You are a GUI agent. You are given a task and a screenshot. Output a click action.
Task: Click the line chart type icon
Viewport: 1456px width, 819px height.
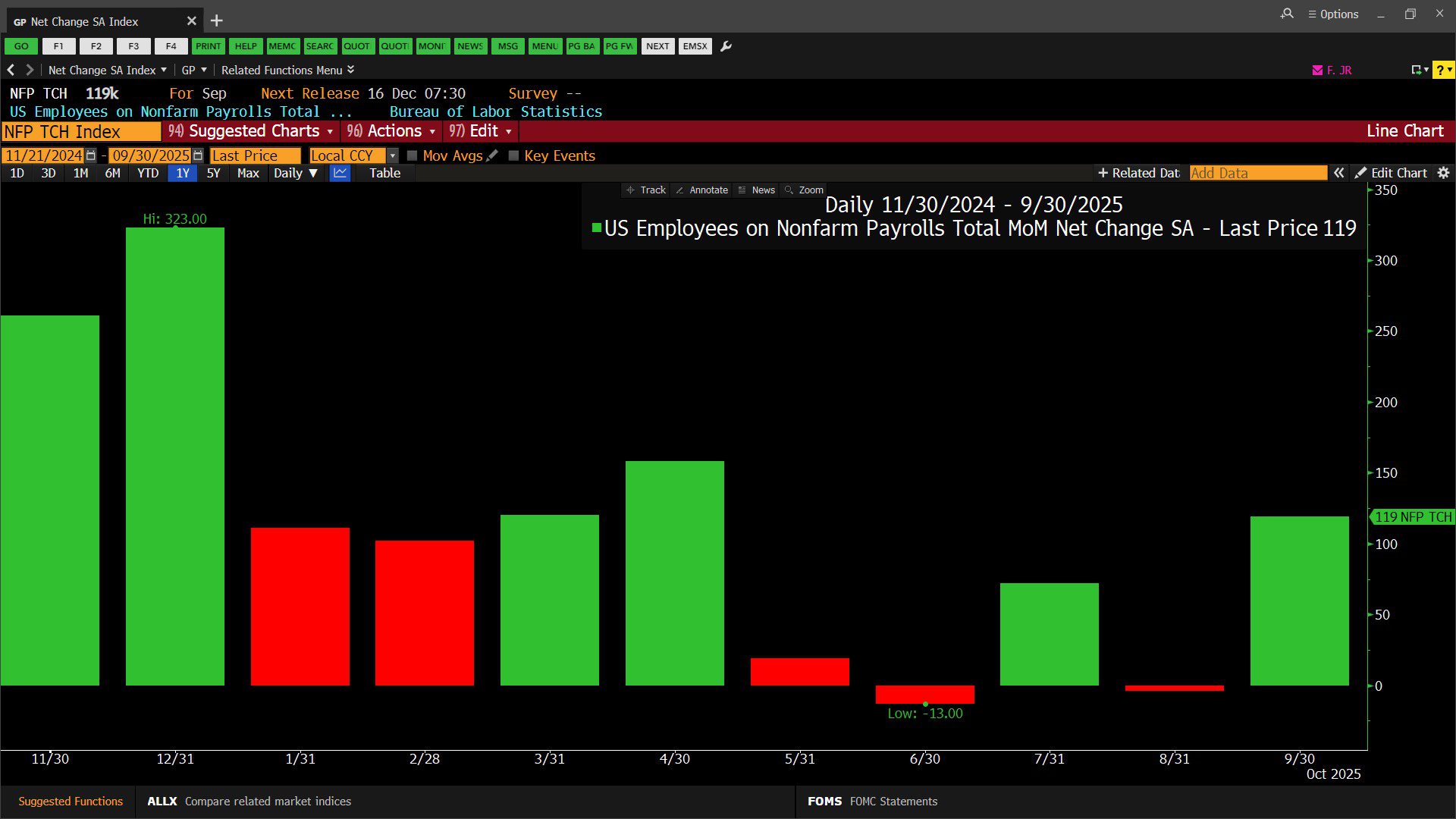[340, 173]
